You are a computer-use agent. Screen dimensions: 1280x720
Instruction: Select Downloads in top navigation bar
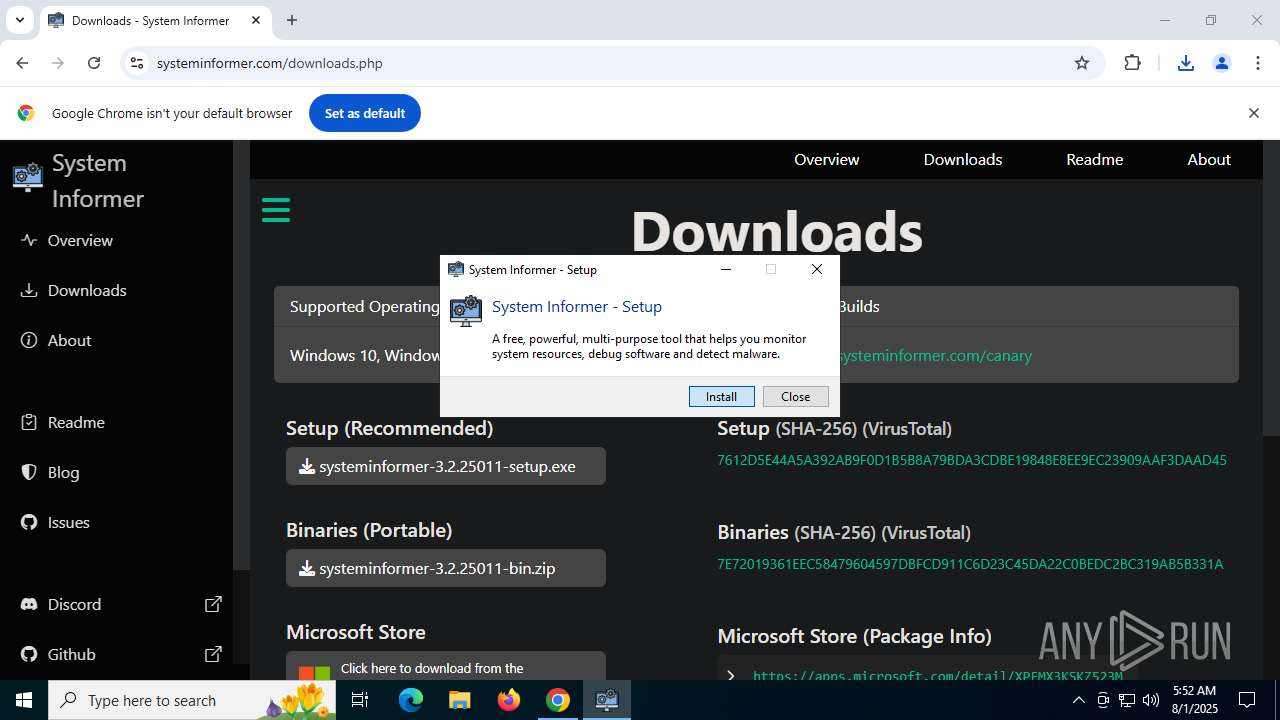pyautogui.click(x=963, y=159)
